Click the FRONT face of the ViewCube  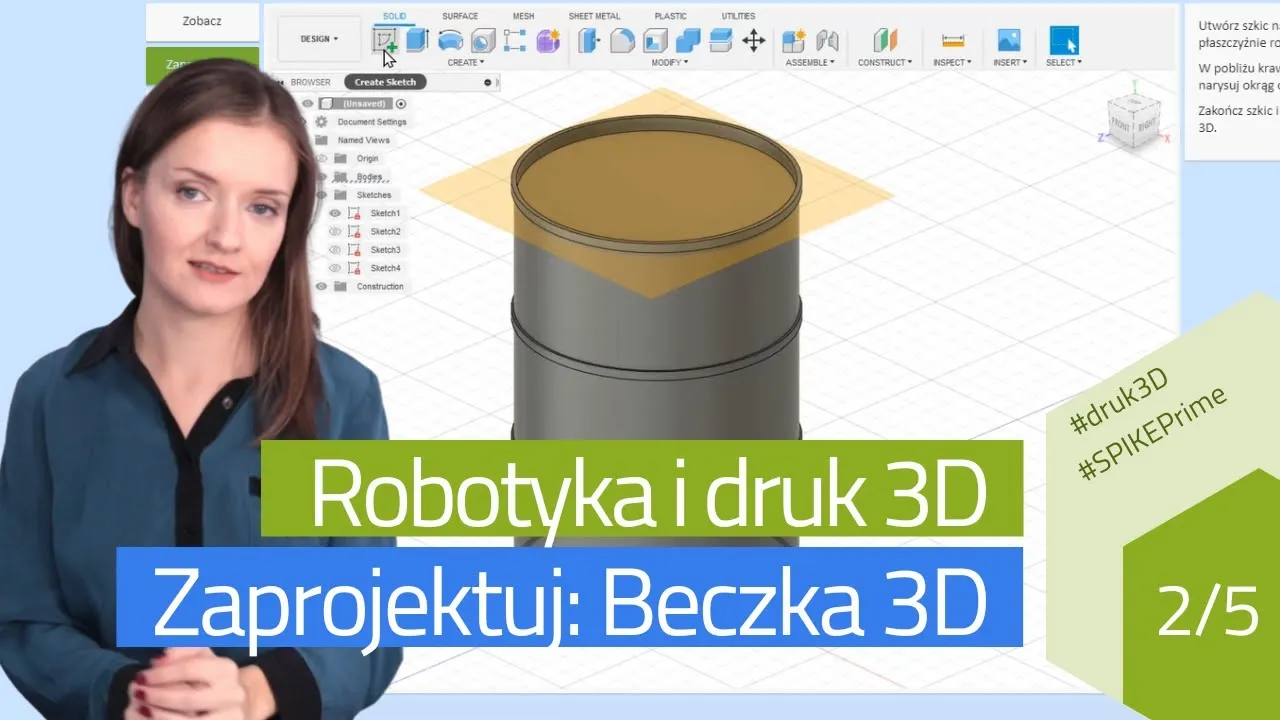pyautogui.click(x=1121, y=123)
